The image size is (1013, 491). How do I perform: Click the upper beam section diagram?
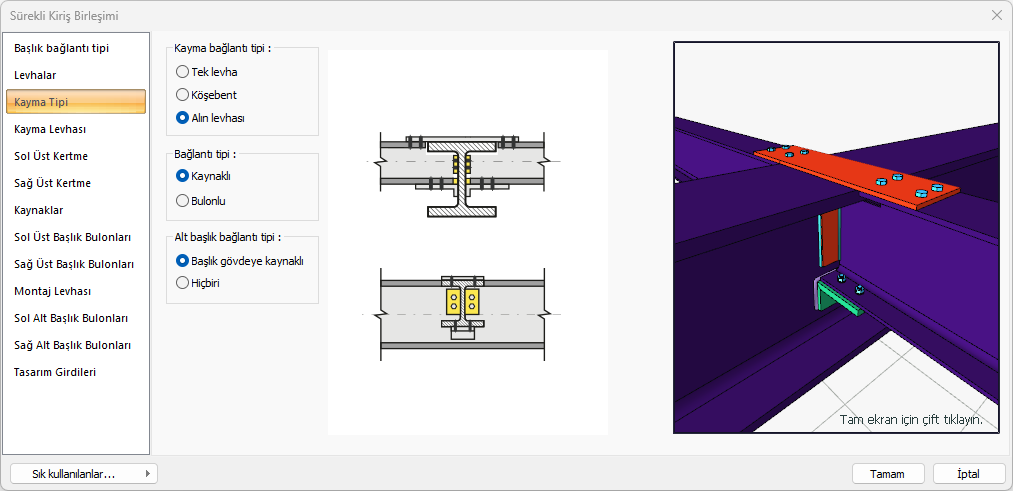click(462, 174)
